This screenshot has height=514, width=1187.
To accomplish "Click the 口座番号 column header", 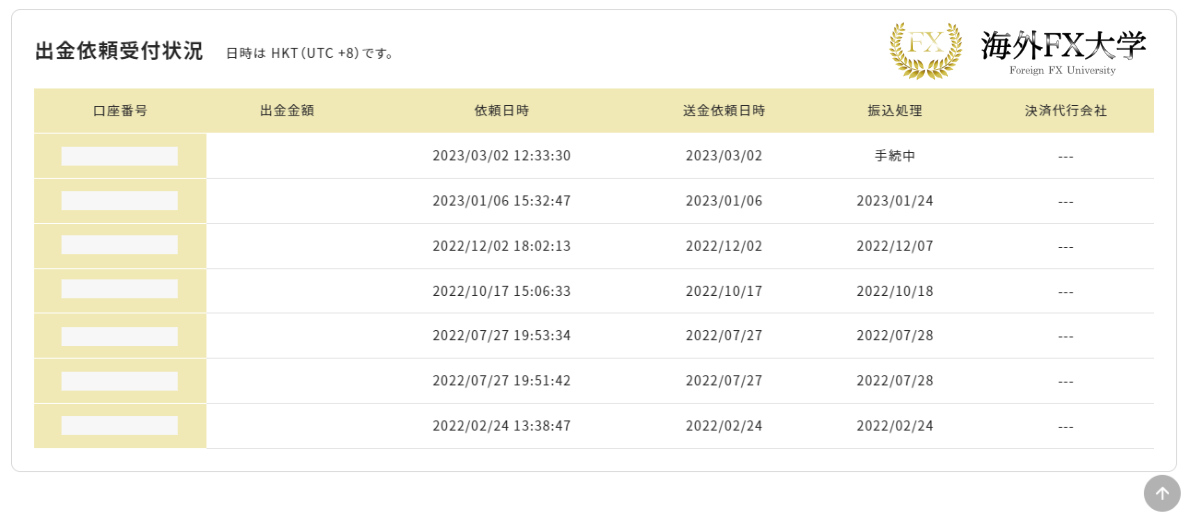I will pos(120,111).
